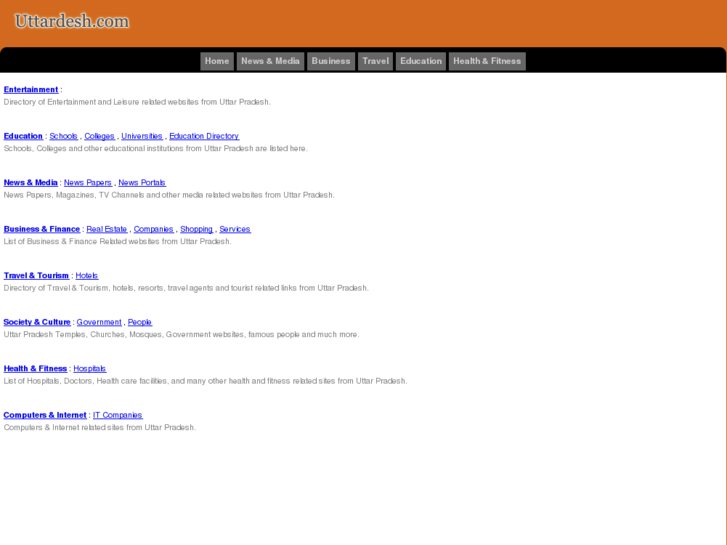
Task: Open the Computers & Internet heading link
Action: (x=45, y=415)
